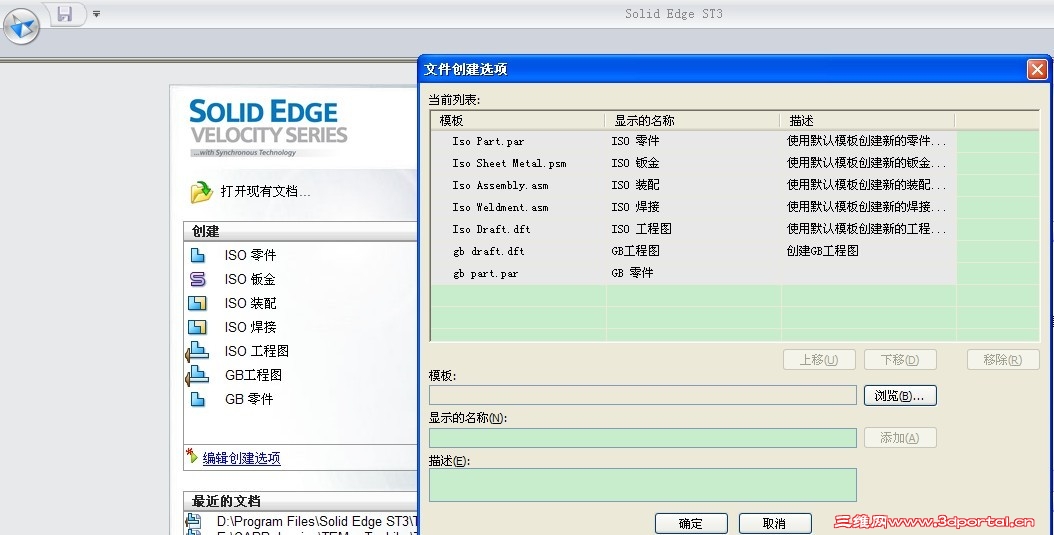Confirm with the 确定 button
The image size is (1054, 535).
(x=691, y=523)
